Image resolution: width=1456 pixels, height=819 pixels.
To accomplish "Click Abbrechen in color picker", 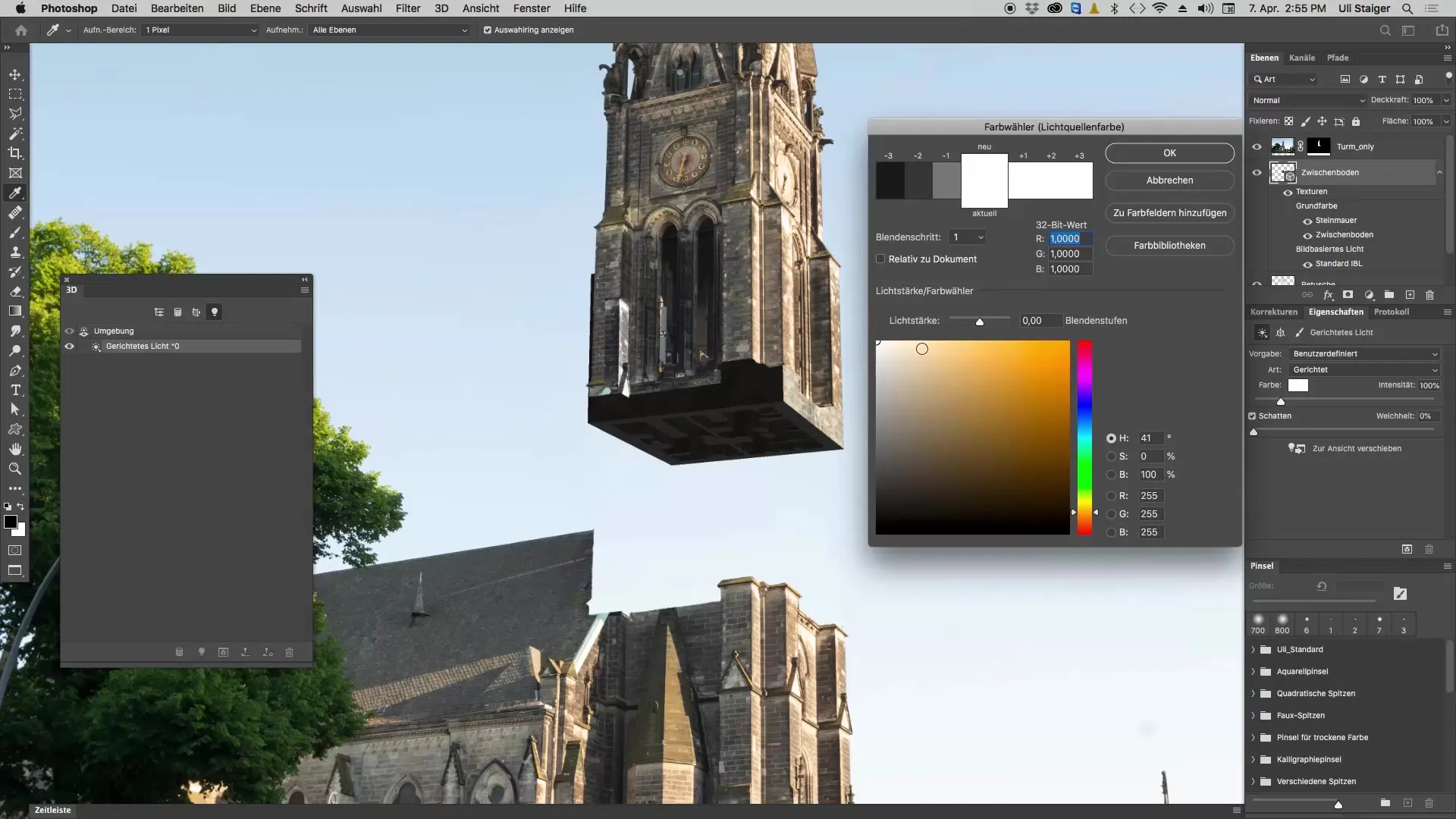I will (1169, 180).
